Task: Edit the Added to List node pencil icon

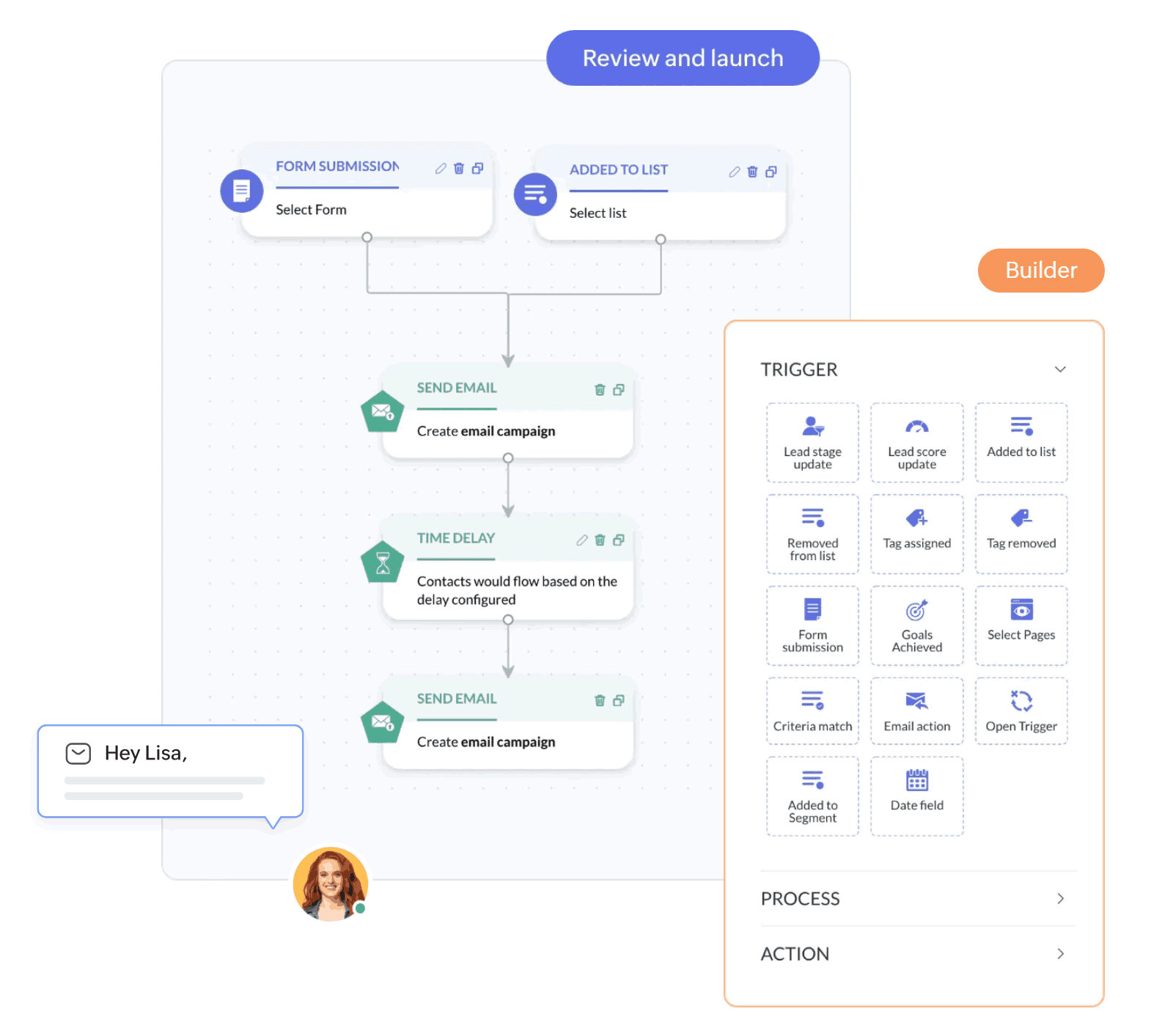Action: pyautogui.click(x=734, y=172)
